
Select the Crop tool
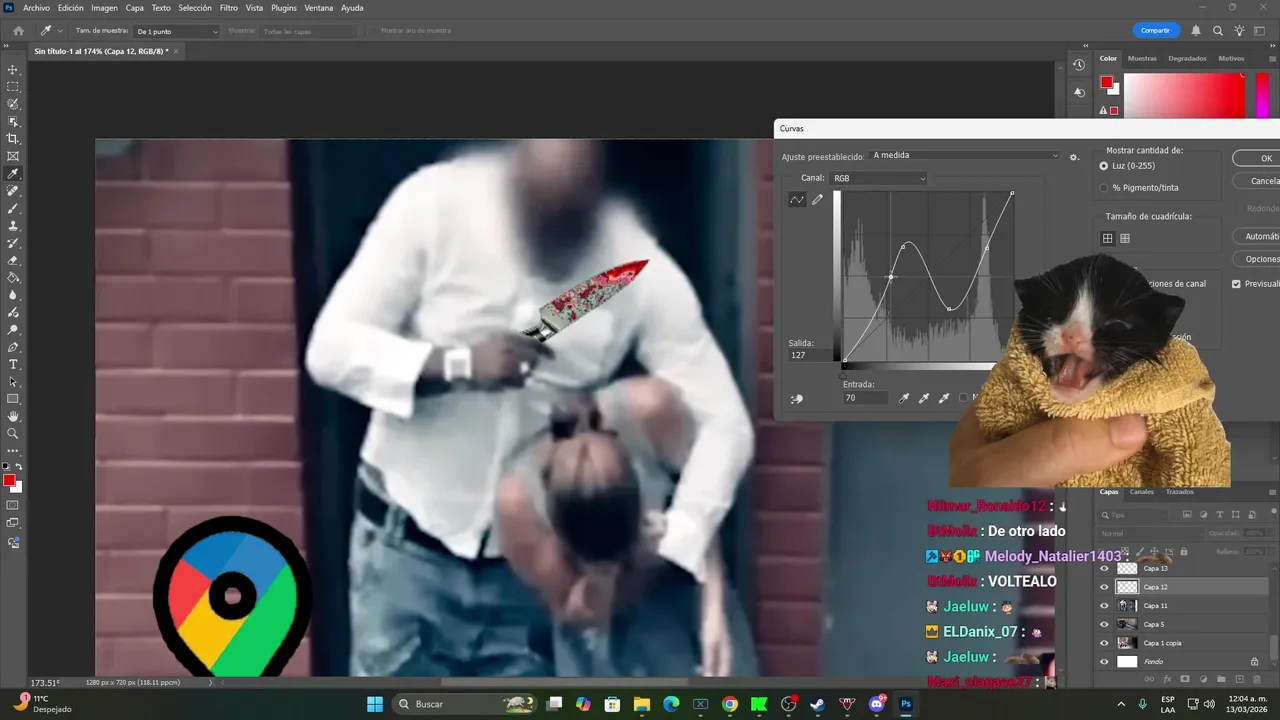(x=13, y=139)
